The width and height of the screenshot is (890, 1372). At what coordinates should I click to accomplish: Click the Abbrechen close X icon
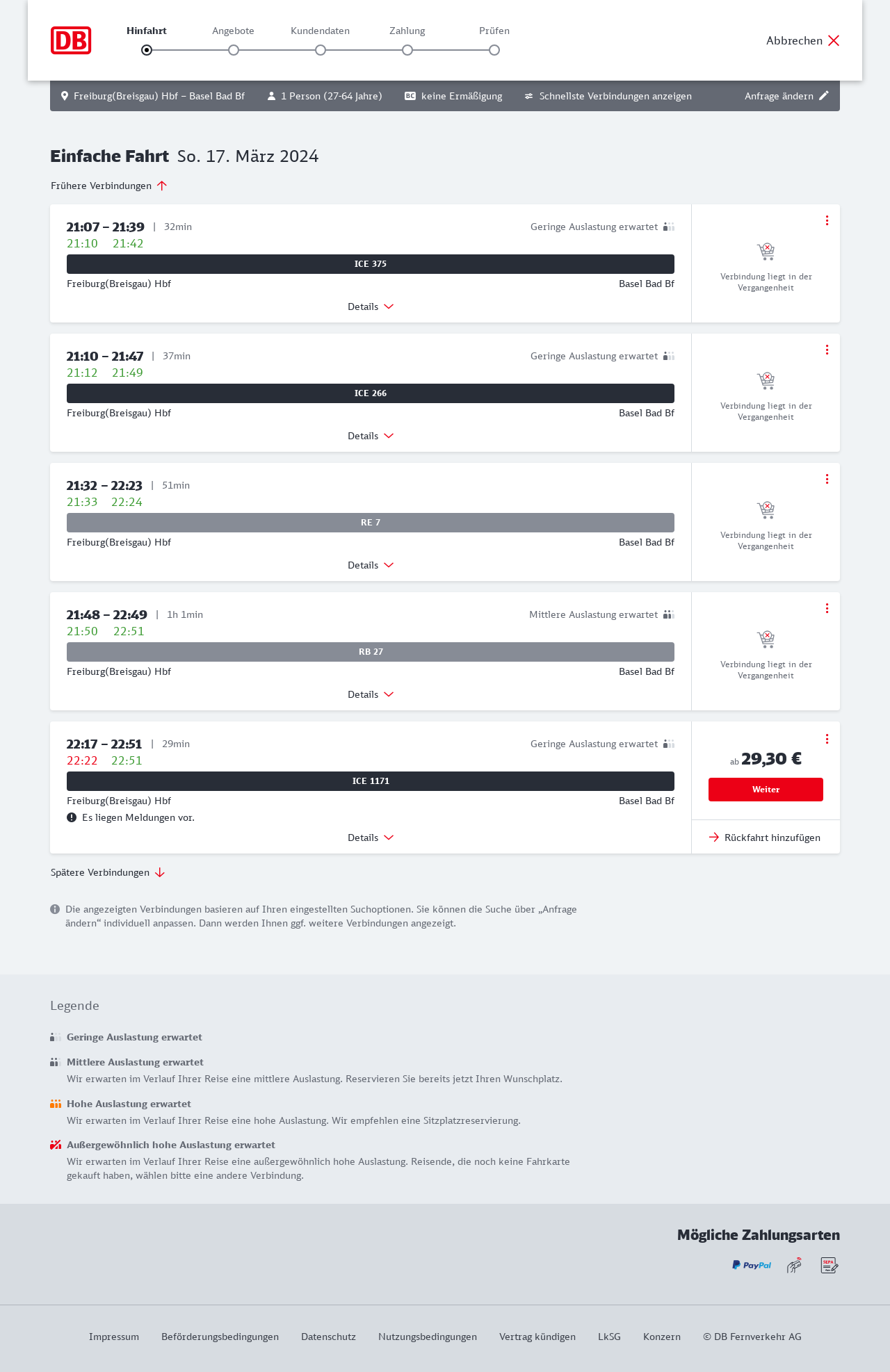point(834,40)
